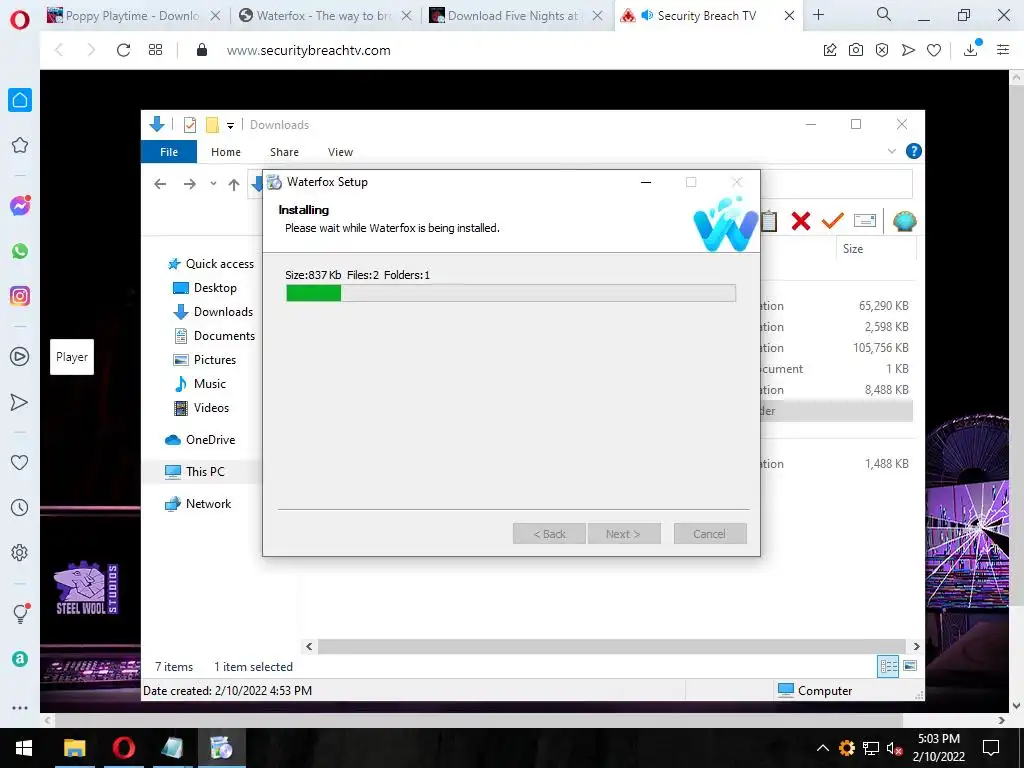Image resolution: width=1024 pixels, height=768 pixels.
Task: Open the View ribbon tab
Action: tap(340, 152)
